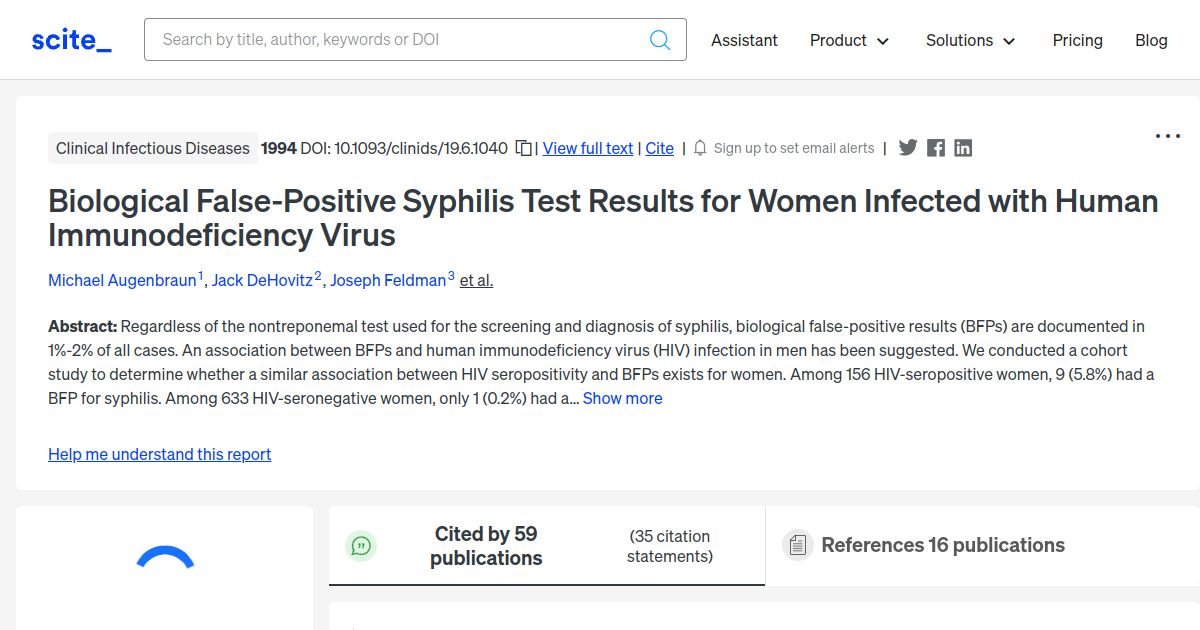Copy the article DOI using the copy icon
This screenshot has width=1200, height=630.
522,147
